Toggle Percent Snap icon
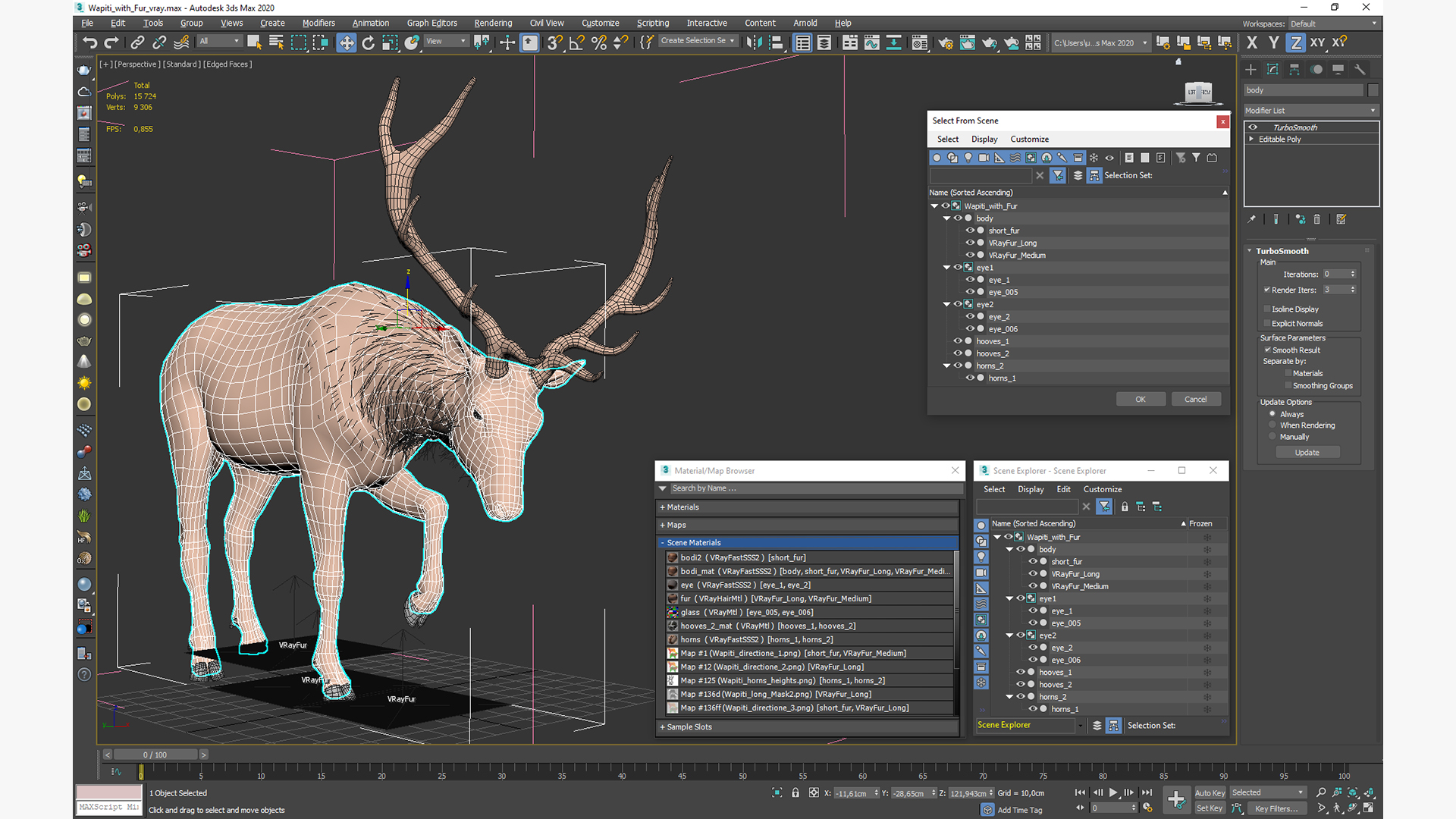 coord(599,43)
